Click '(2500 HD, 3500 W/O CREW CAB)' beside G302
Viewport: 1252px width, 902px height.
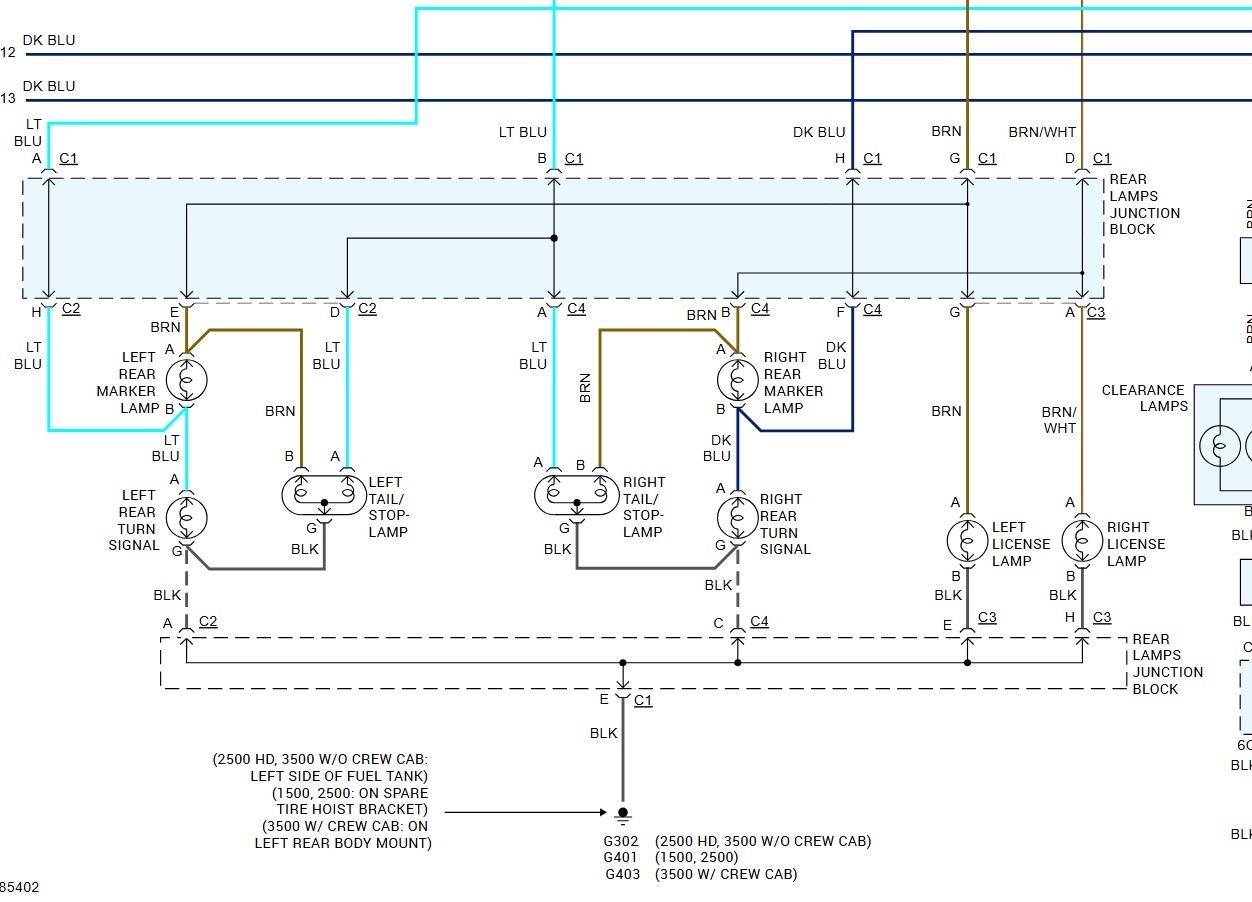pos(763,841)
